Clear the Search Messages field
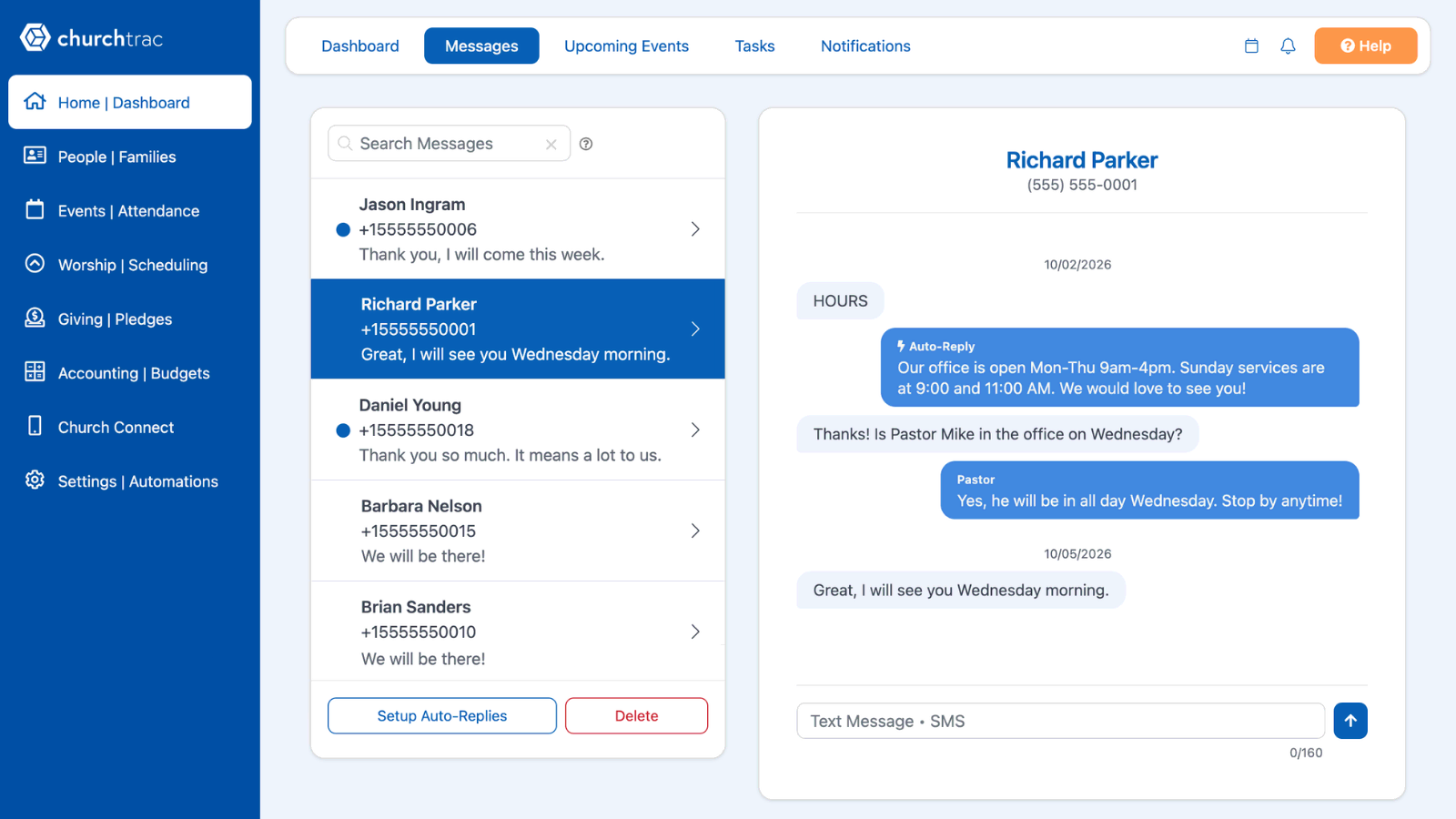 coord(551,144)
